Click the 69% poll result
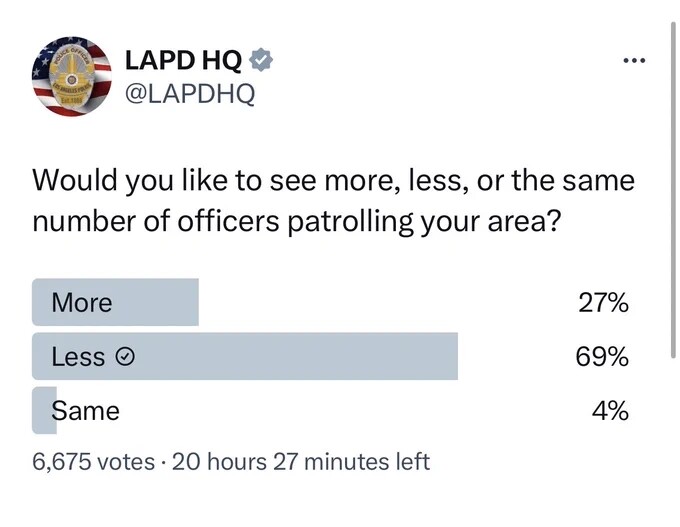680x527 pixels. (602, 357)
